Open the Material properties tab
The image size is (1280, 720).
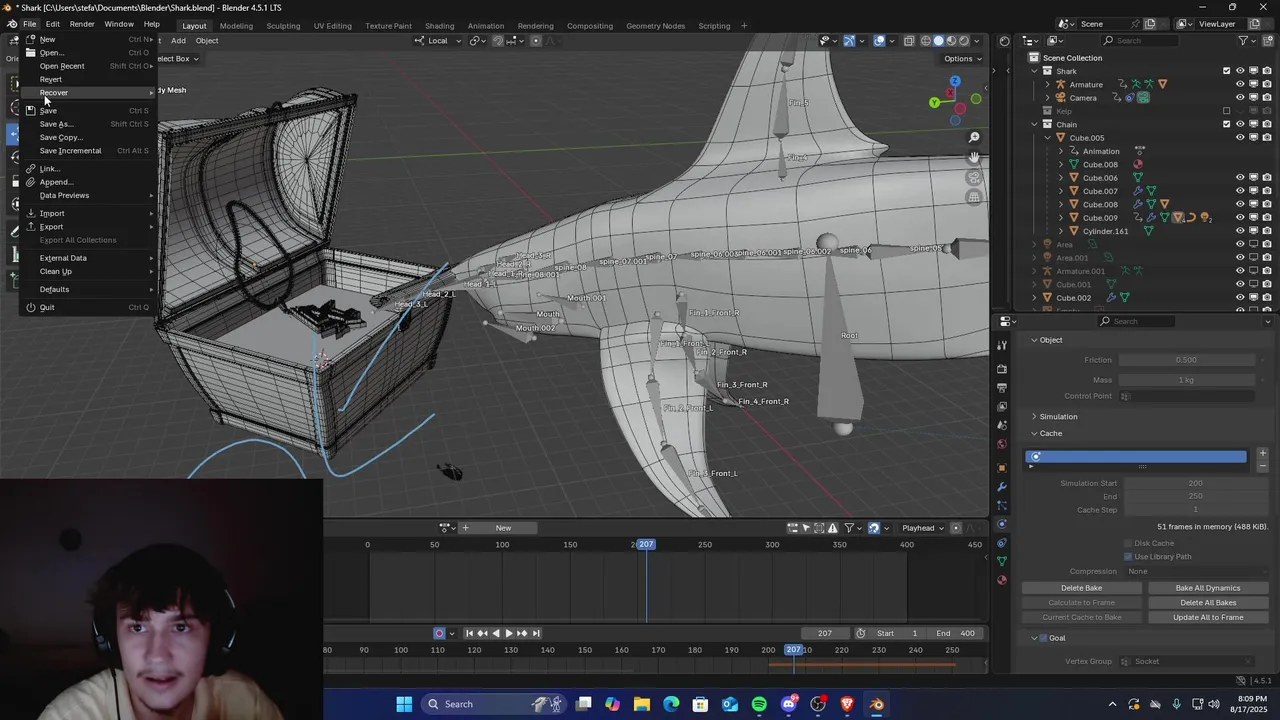[1002, 581]
